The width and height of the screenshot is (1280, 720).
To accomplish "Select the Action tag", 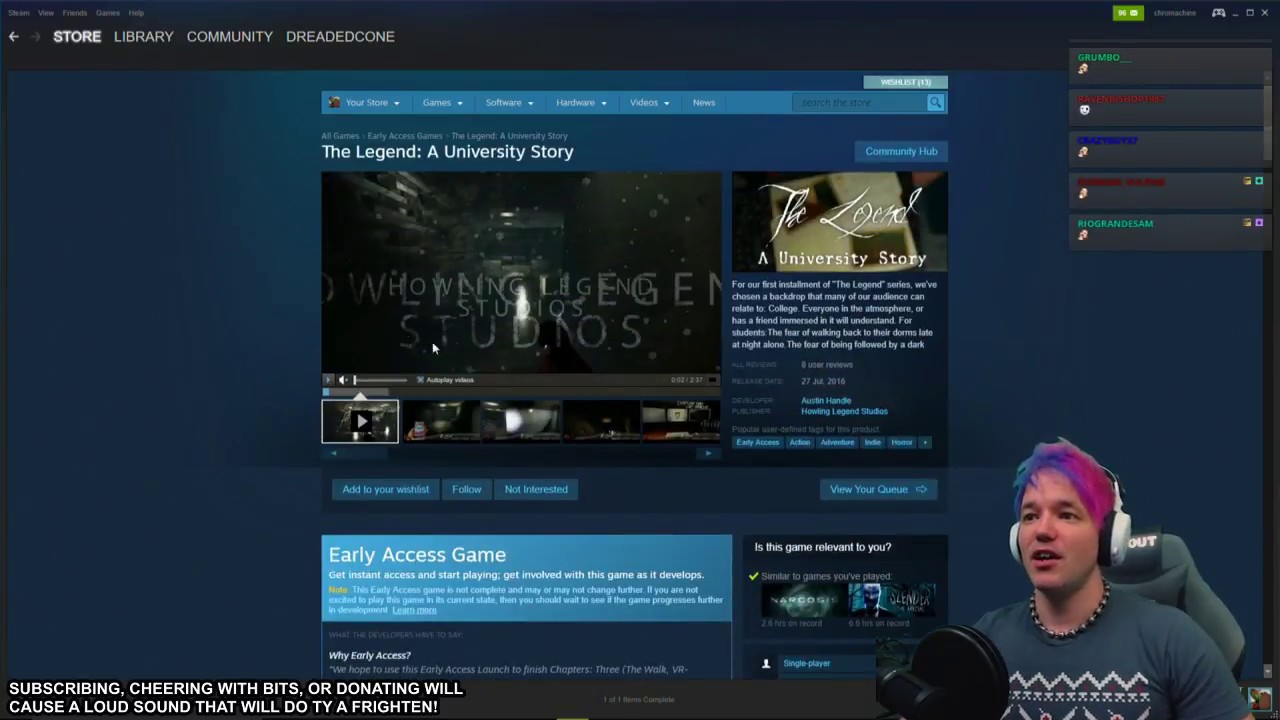I will (x=800, y=442).
